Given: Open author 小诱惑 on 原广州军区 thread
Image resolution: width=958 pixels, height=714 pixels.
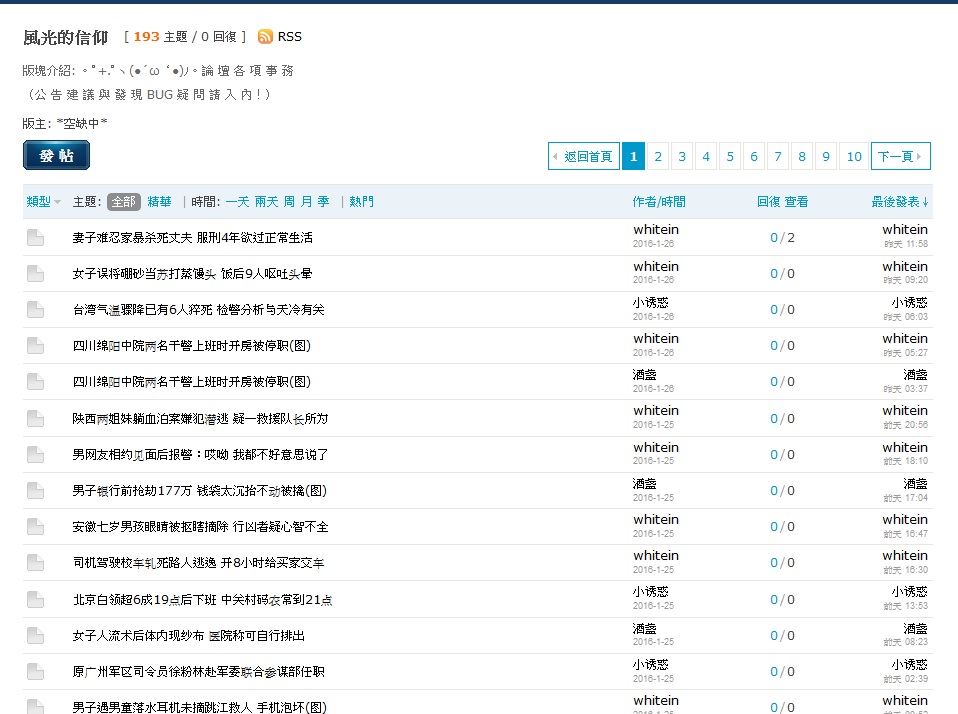Looking at the screenshot, I should point(650,664).
